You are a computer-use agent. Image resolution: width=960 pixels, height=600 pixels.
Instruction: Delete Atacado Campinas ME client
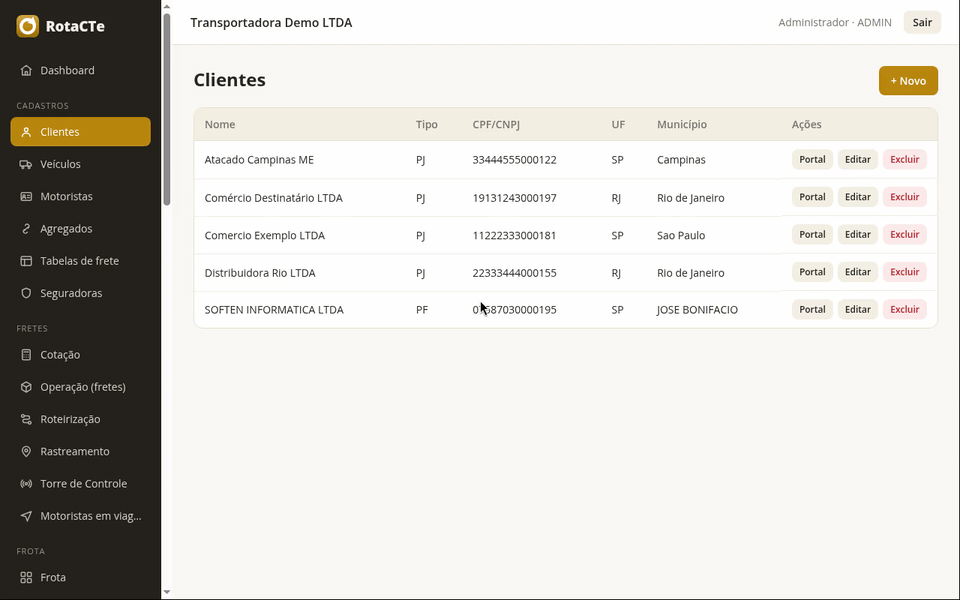[x=904, y=159]
